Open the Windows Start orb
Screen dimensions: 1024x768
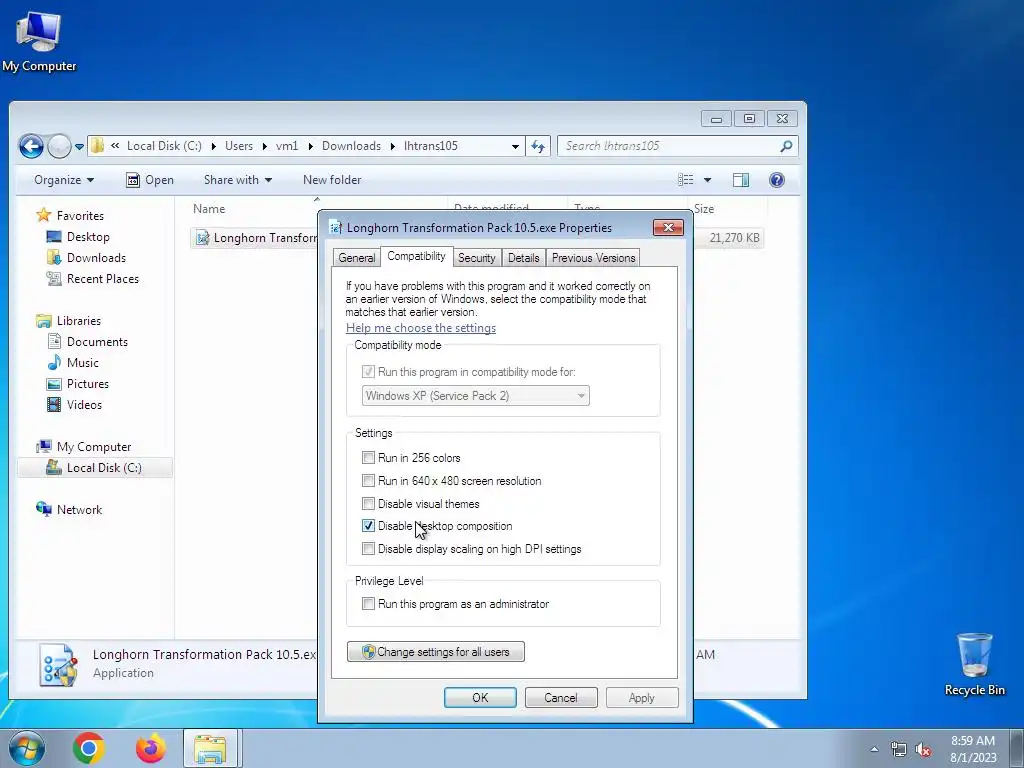pyautogui.click(x=26, y=748)
